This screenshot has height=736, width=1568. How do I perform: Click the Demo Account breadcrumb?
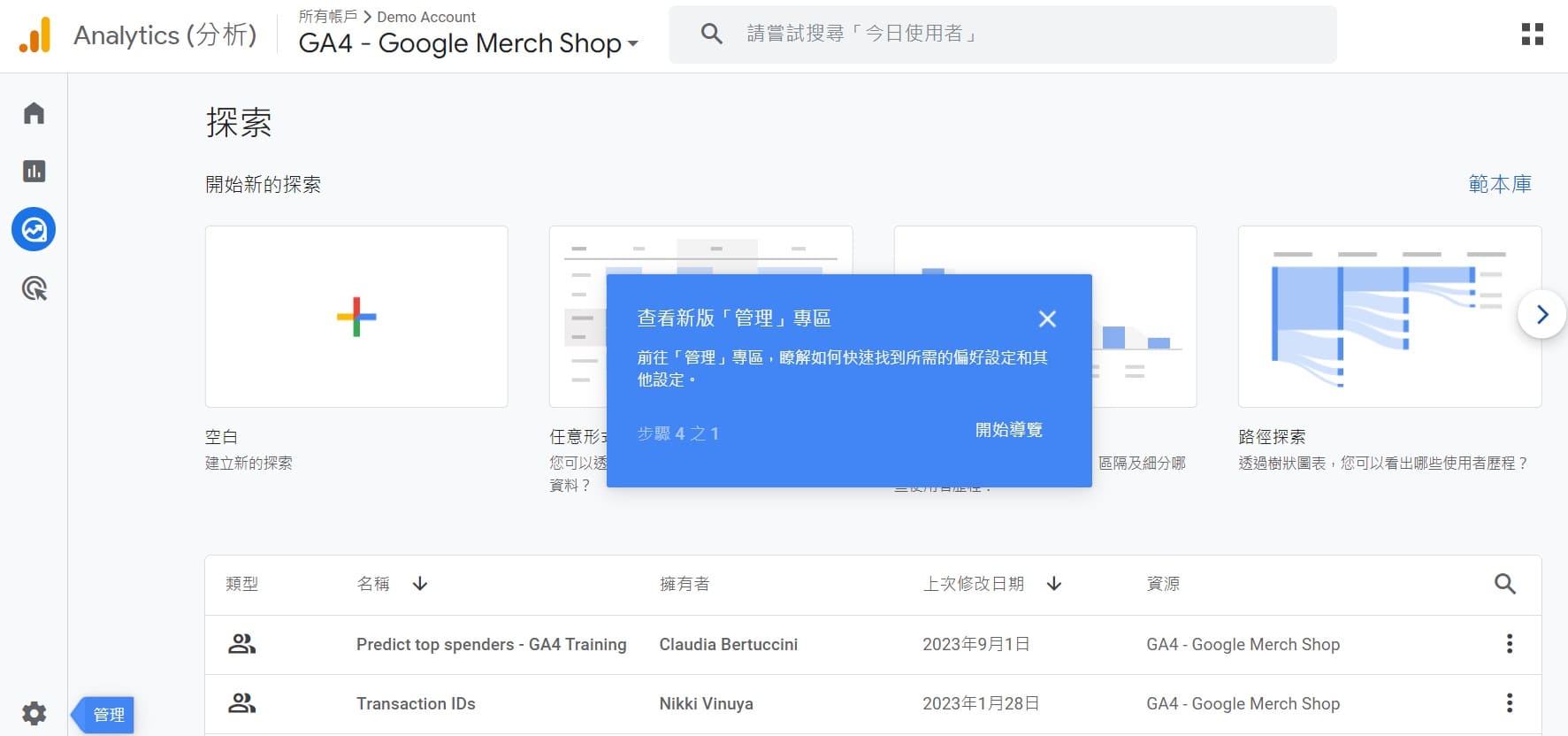426,17
